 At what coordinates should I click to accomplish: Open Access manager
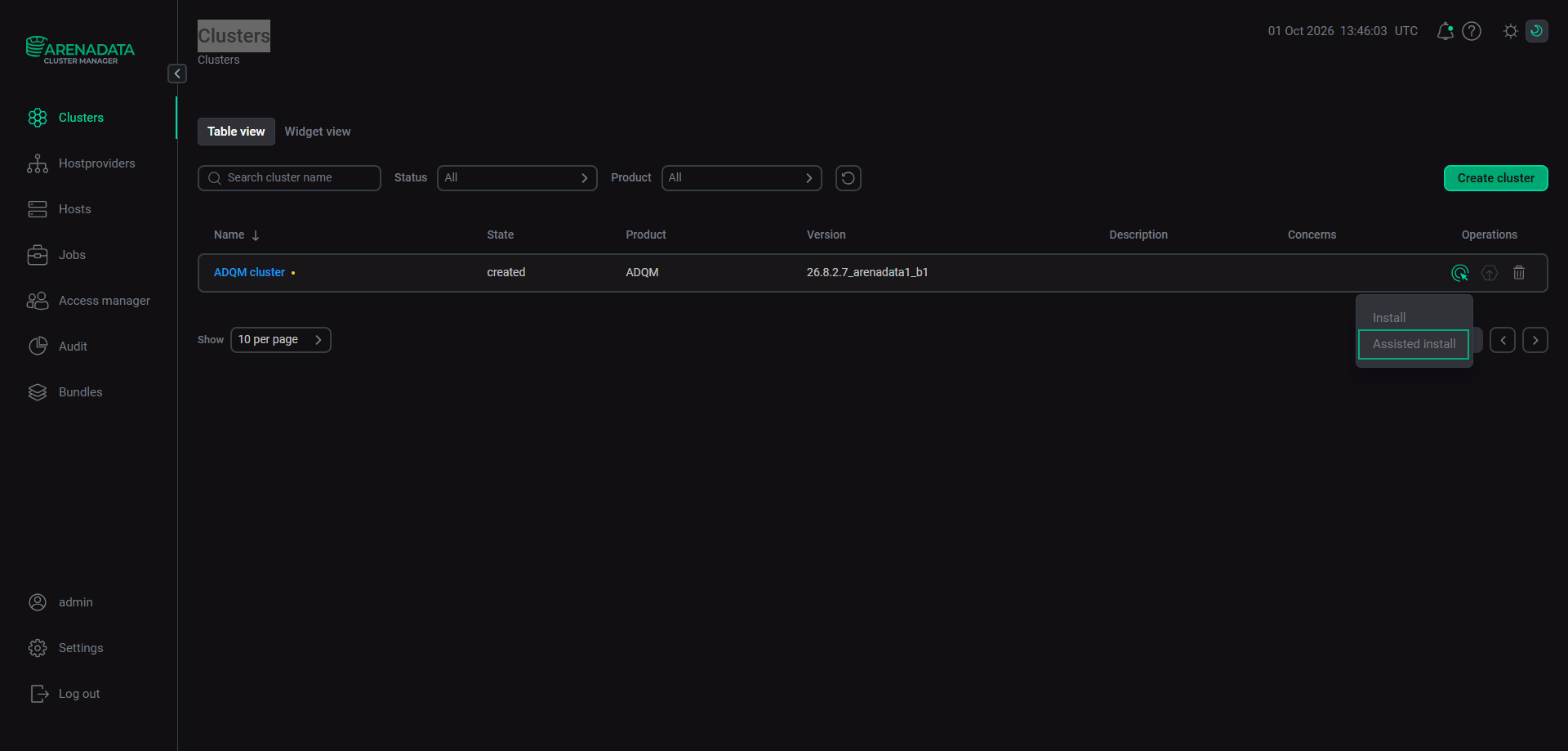click(88, 301)
